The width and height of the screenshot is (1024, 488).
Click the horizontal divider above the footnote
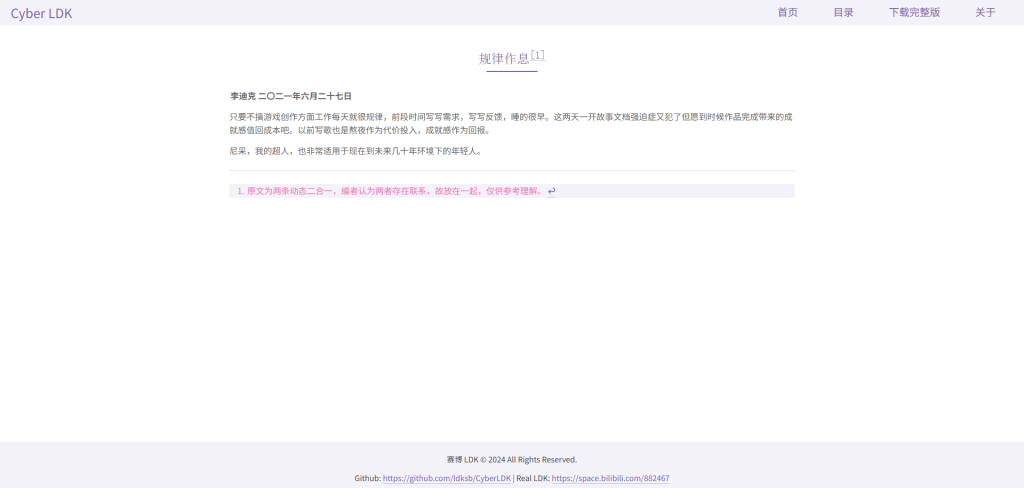click(511, 171)
